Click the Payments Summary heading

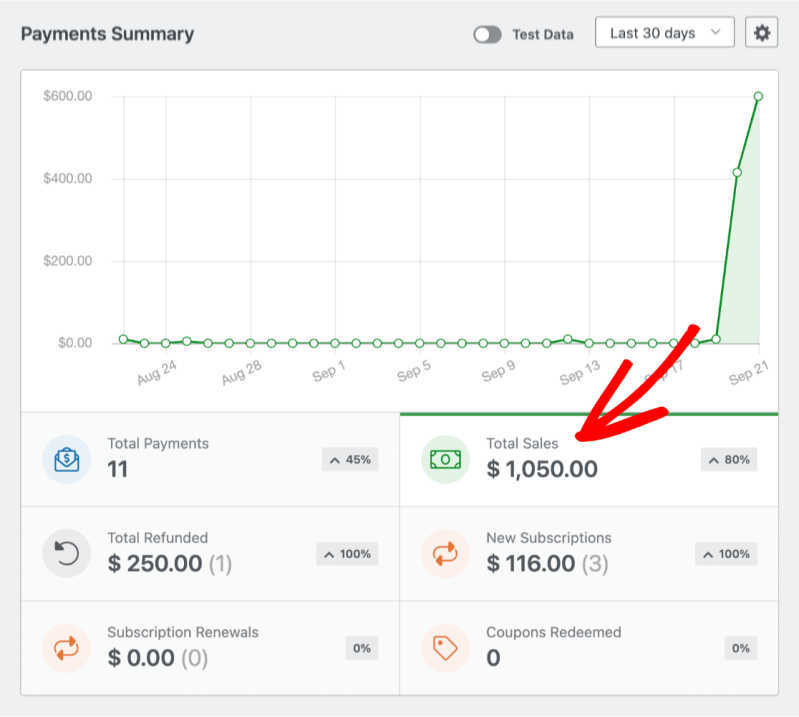tap(108, 34)
